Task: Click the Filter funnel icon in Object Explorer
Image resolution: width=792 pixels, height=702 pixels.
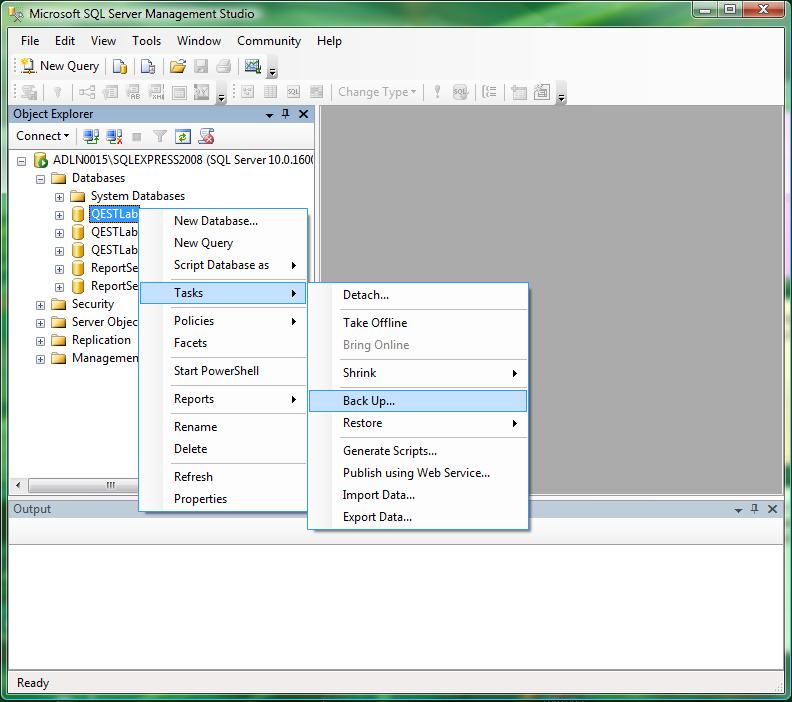Action: pos(159,136)
